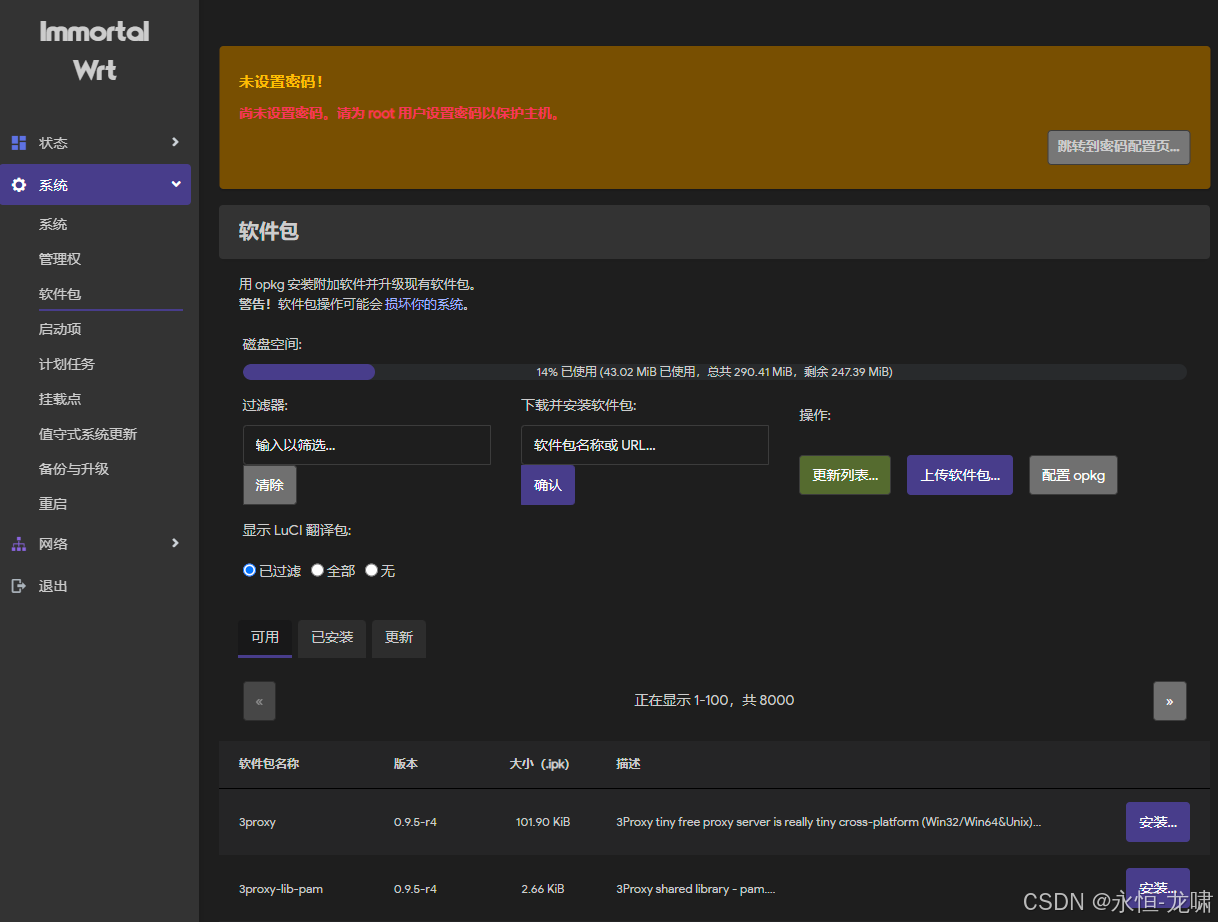
Task: Click the 3Proxy shared library description
Action: pos(696,888)
